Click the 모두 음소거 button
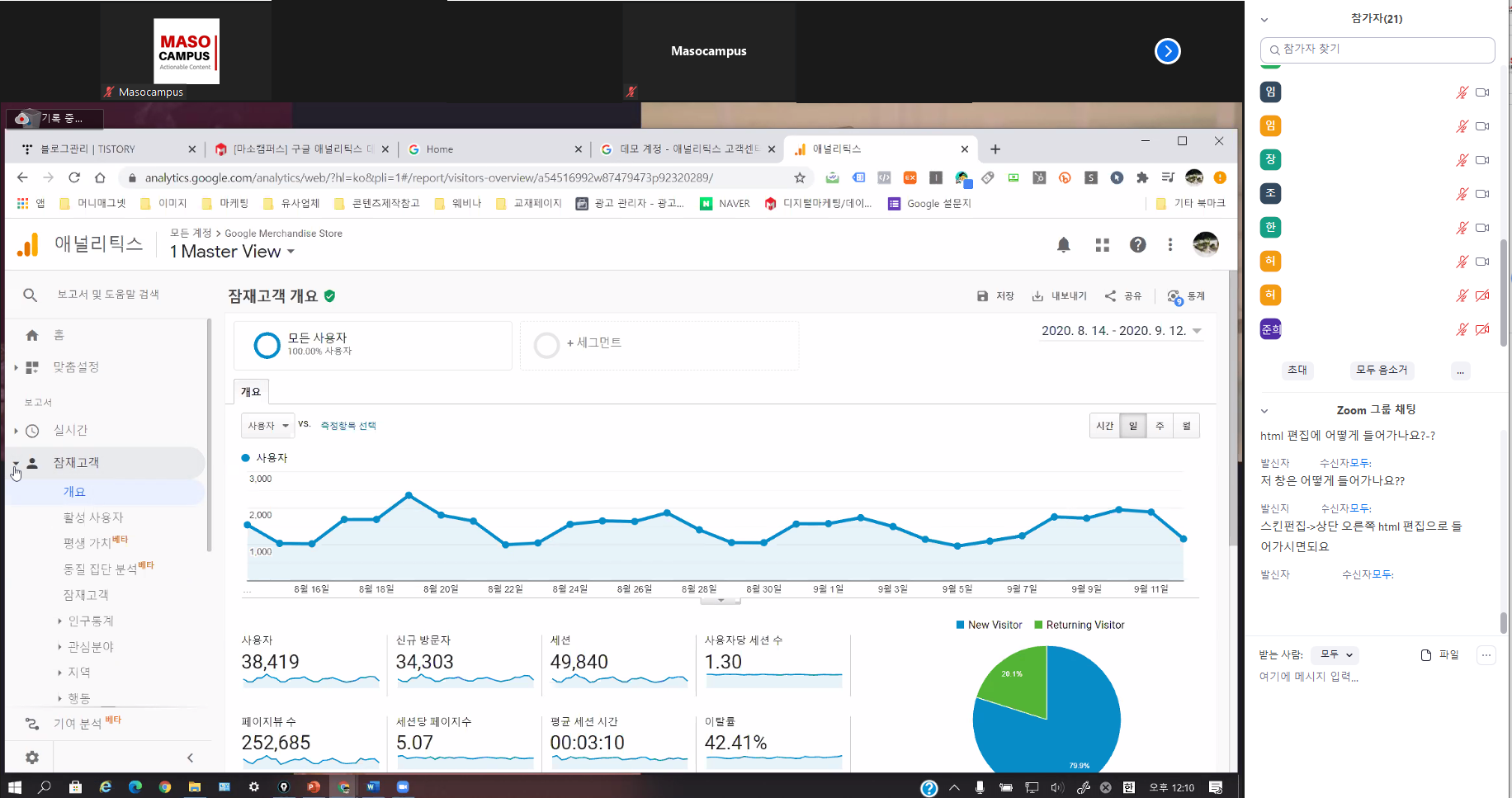1512x798 pixels. pyautogui.click(x=1382, y=371)
